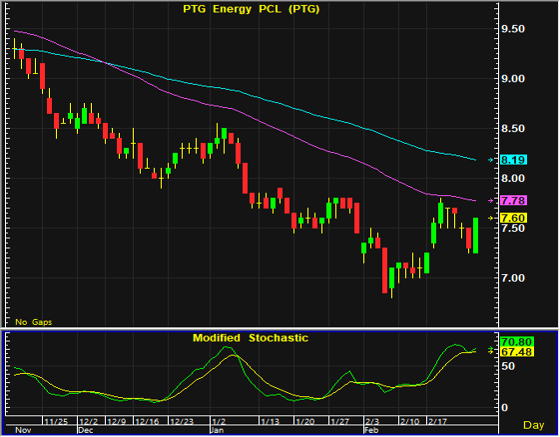Click the 7.50 price axis label
The width and height of the screenshot is (560, 437).
coord(513,228)
